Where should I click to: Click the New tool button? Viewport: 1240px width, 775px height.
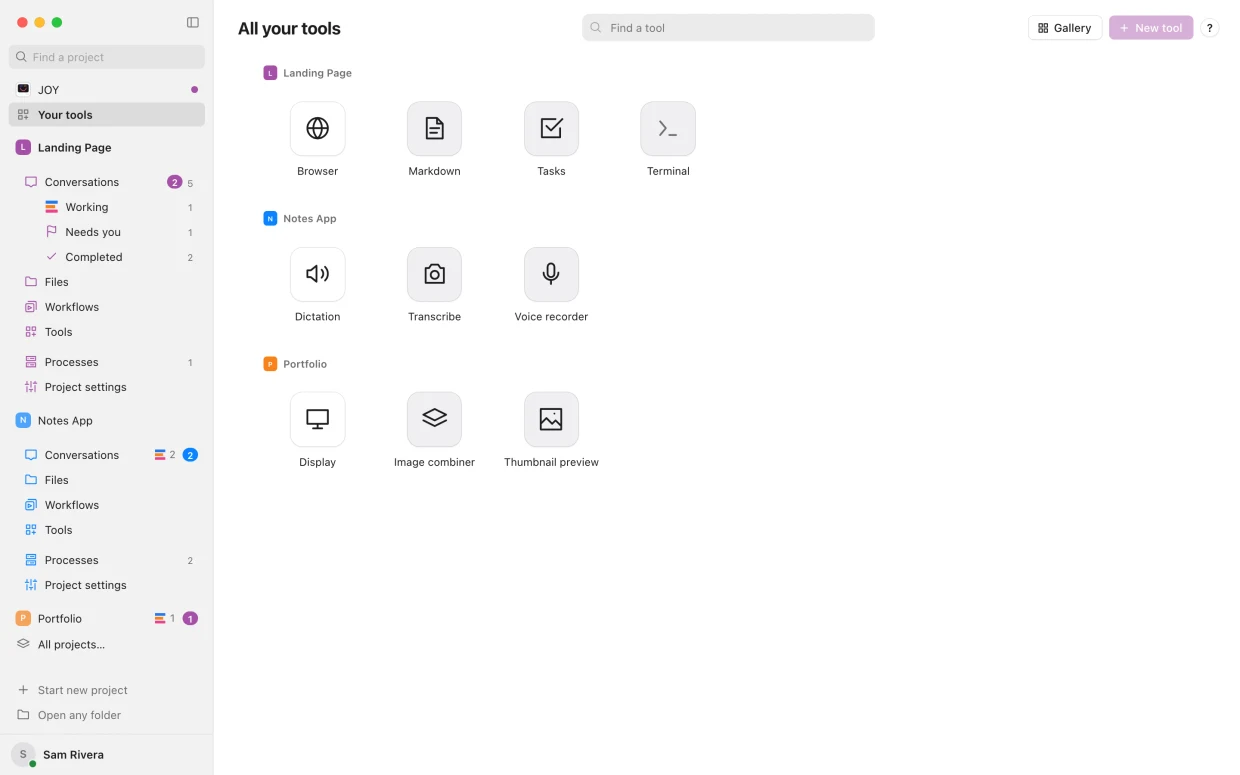(1151, 28)
